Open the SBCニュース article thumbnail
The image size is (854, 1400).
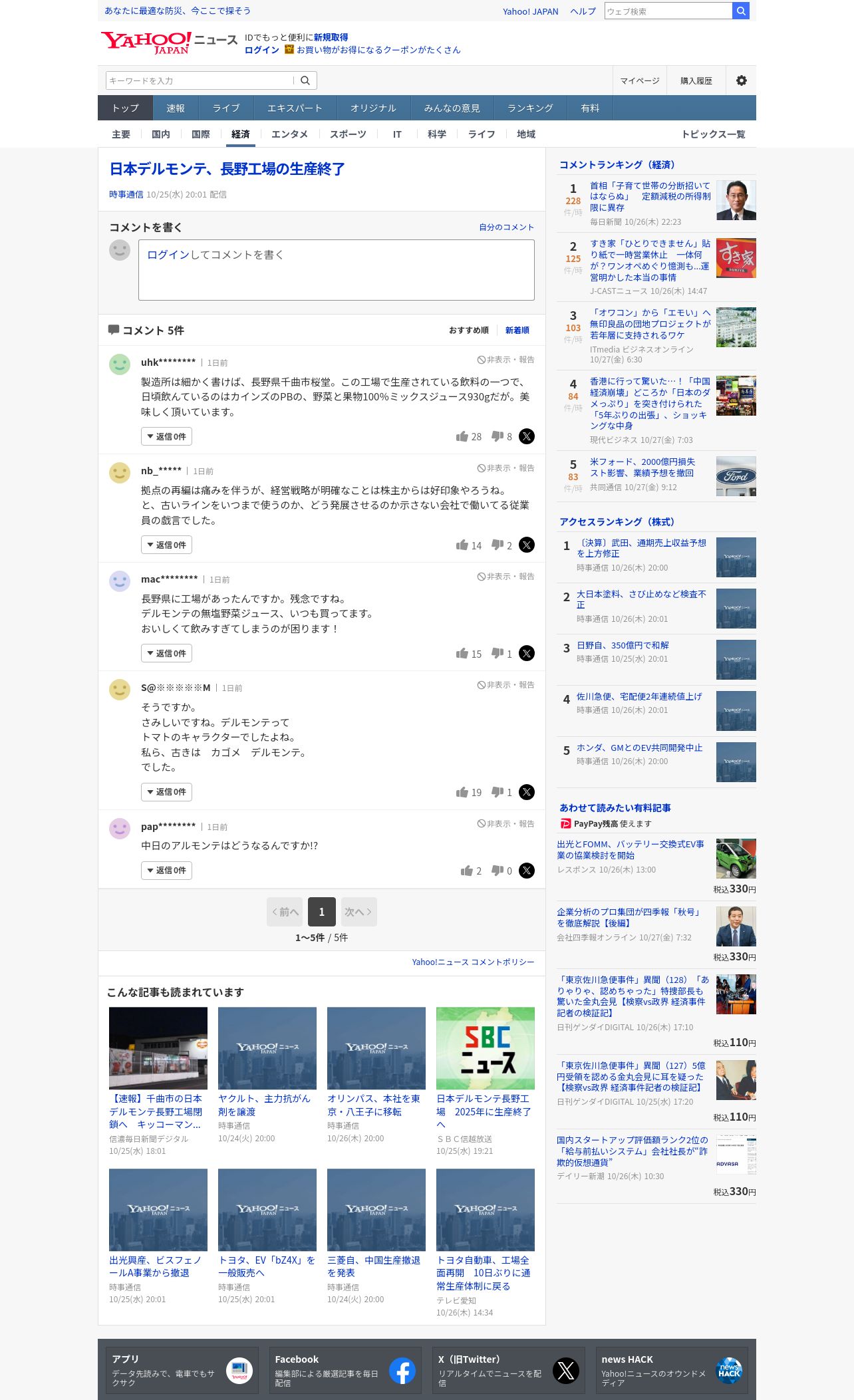pyautogui.click(x=486, y=1048)
